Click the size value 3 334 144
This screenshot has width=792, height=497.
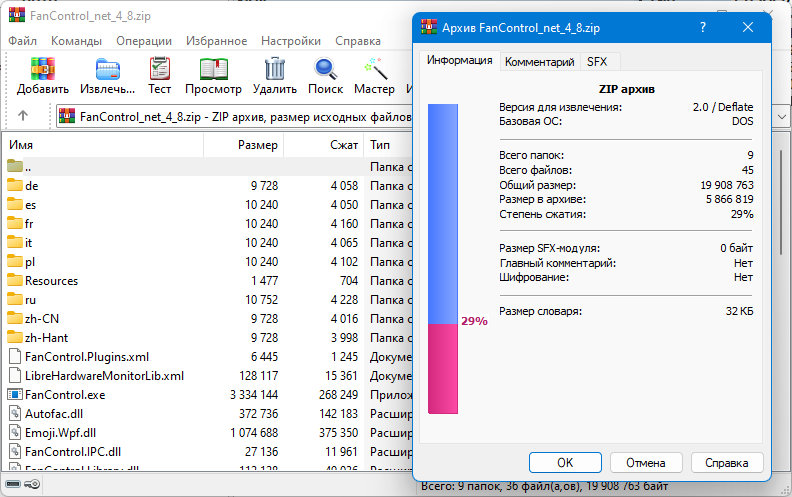tap(254, 394)
